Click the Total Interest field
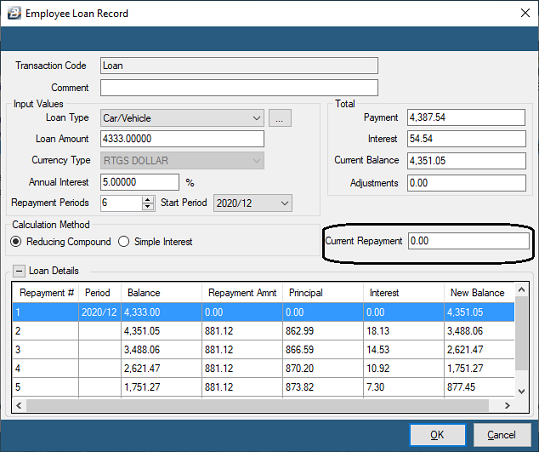The height and width of the screenshot is (452, 539). (x=466, y=139)
